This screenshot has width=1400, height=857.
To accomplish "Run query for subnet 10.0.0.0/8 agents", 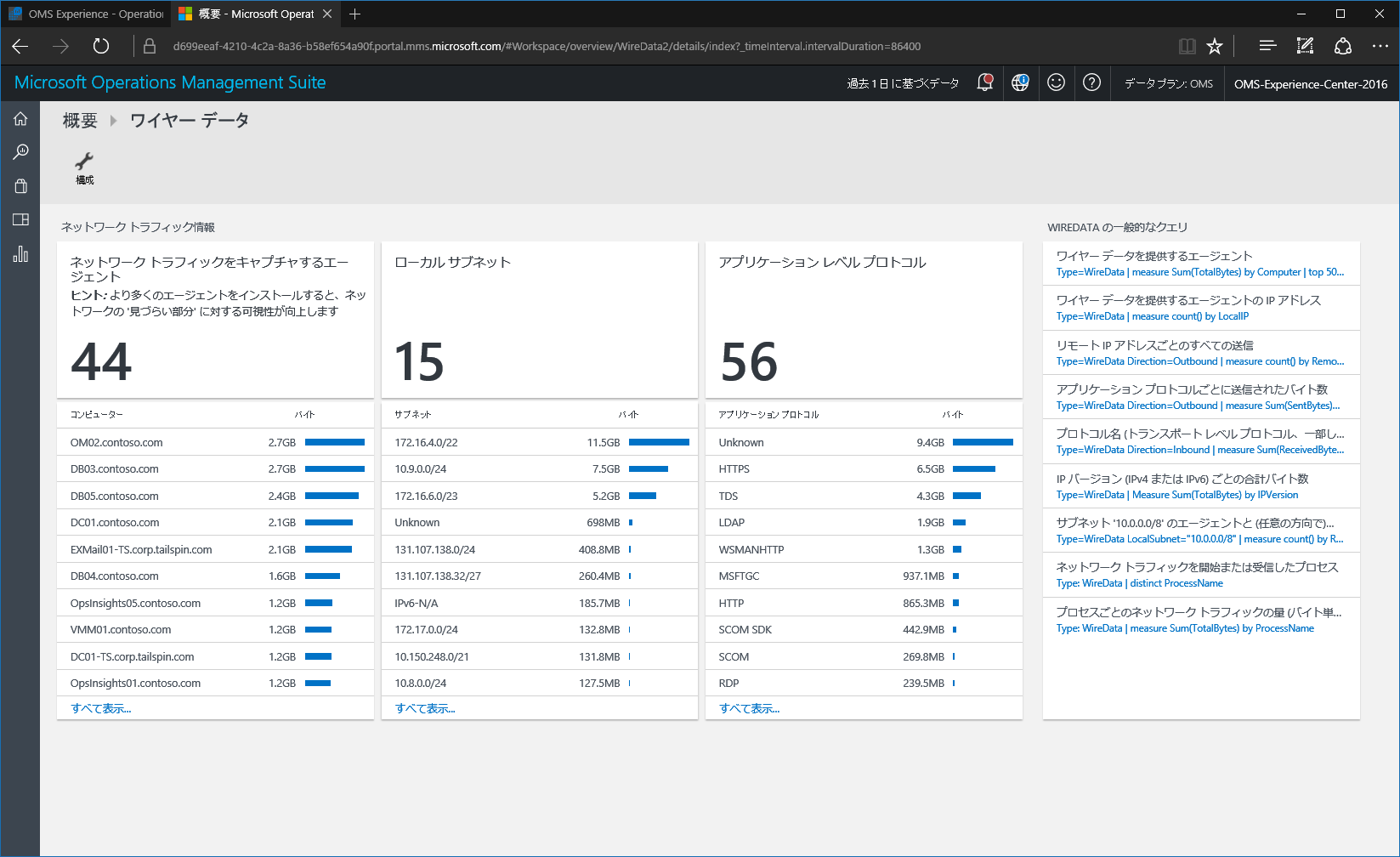I will pyautogui.click(x=1201, y=531).
